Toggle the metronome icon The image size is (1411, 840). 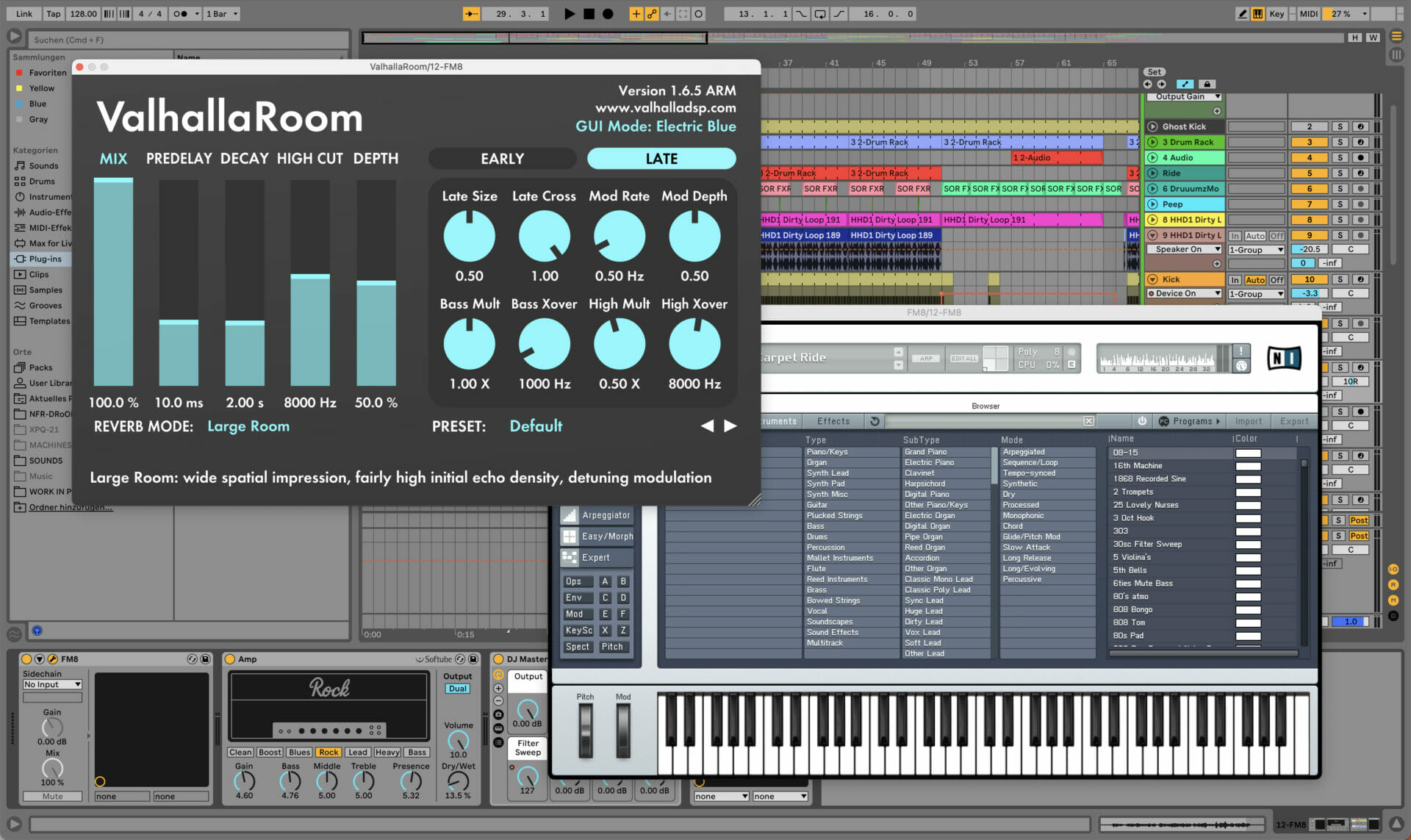coord(180,14)
